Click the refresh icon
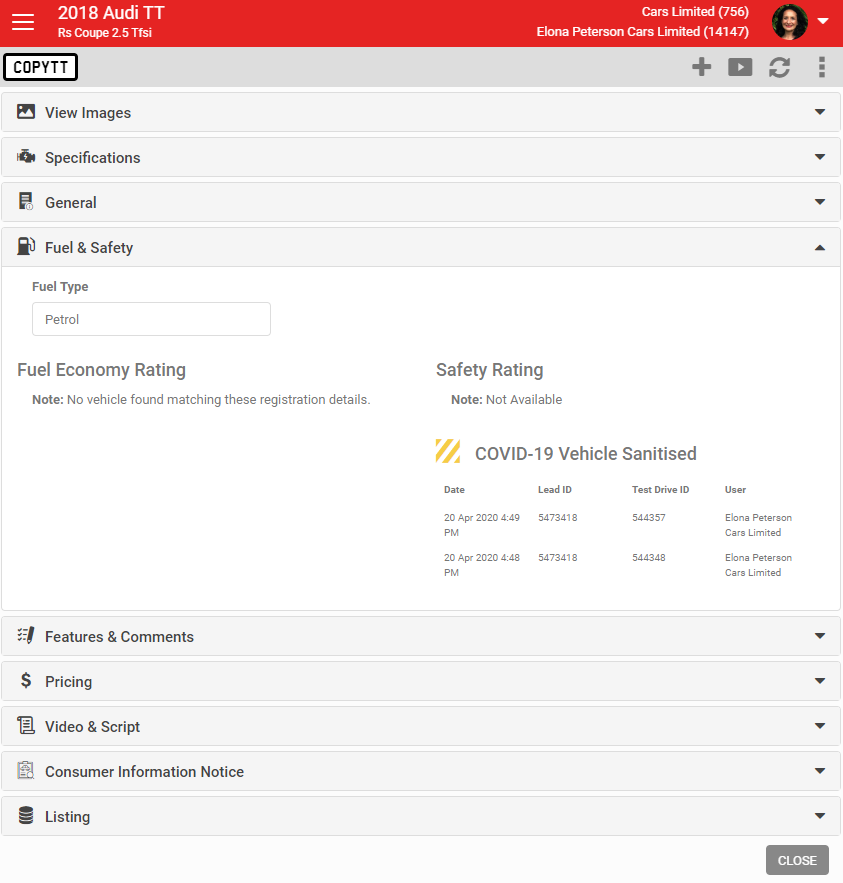Screen dimensions: 843x883 click(x=779, y=67)
